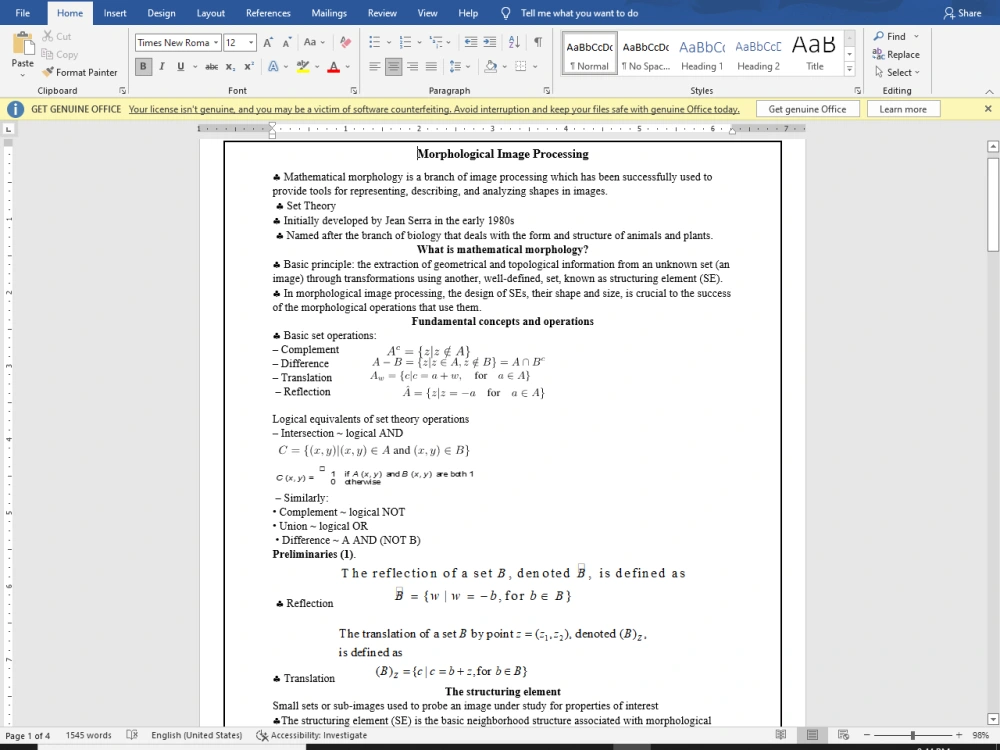Screen dimensions: 1000x750
Task: Increase font size with the Grow Font icon
Action: (268, 43)
